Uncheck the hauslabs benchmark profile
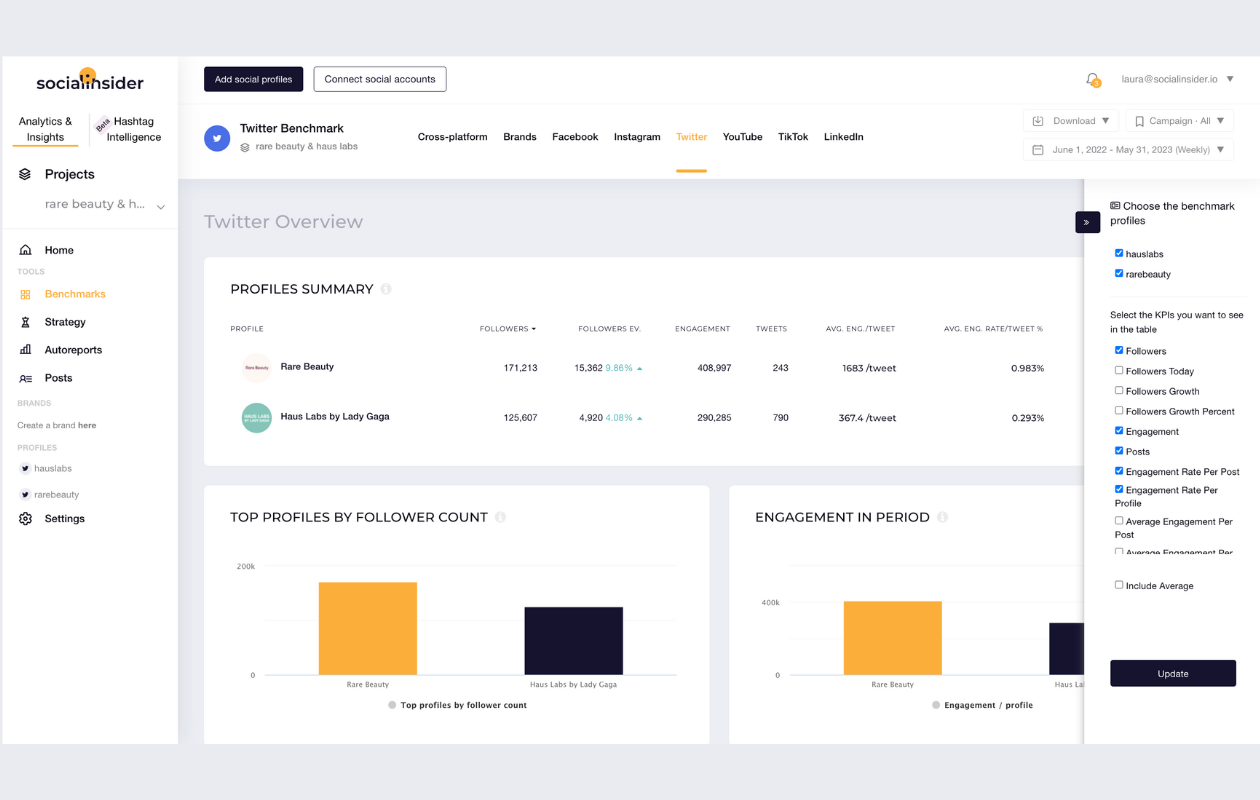Viewport: 1260px width, 800px height. (1119, 253)
